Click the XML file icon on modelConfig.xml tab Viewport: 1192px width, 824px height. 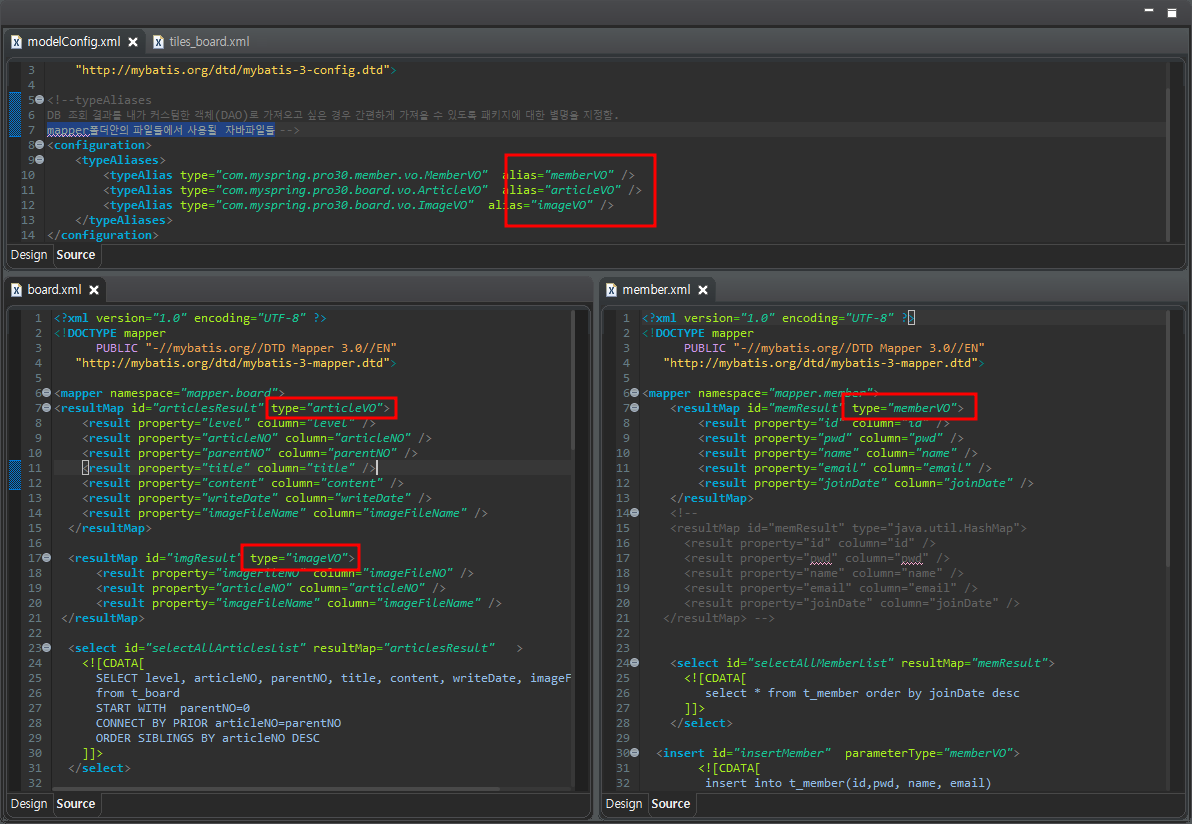pos(16,42)
